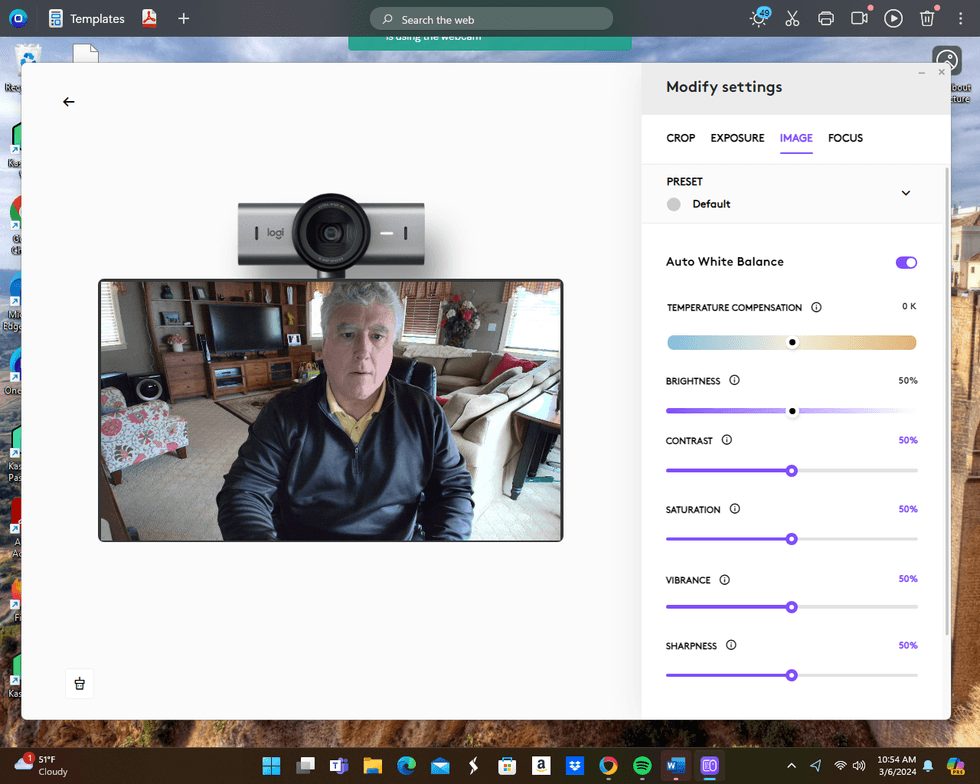
Task: Disable the Auto White Balance toggle
Action: coord(906,262)
